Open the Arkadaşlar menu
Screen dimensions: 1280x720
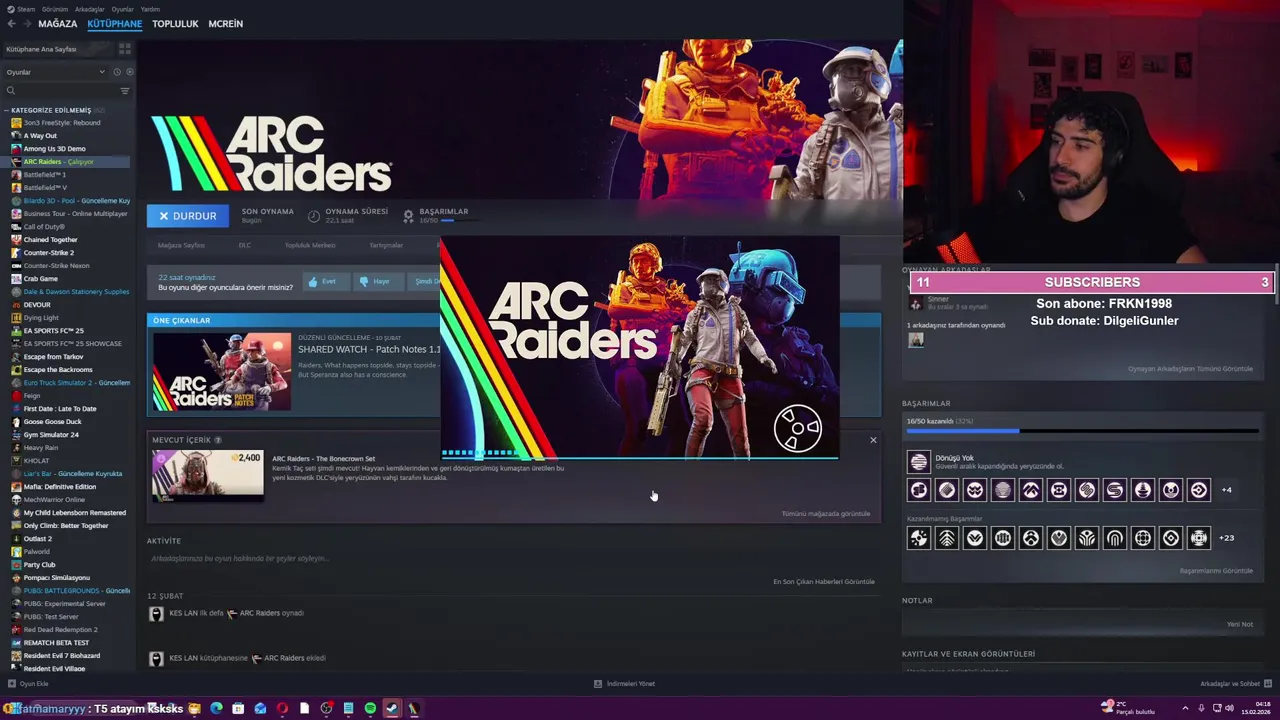pos(90,9)
